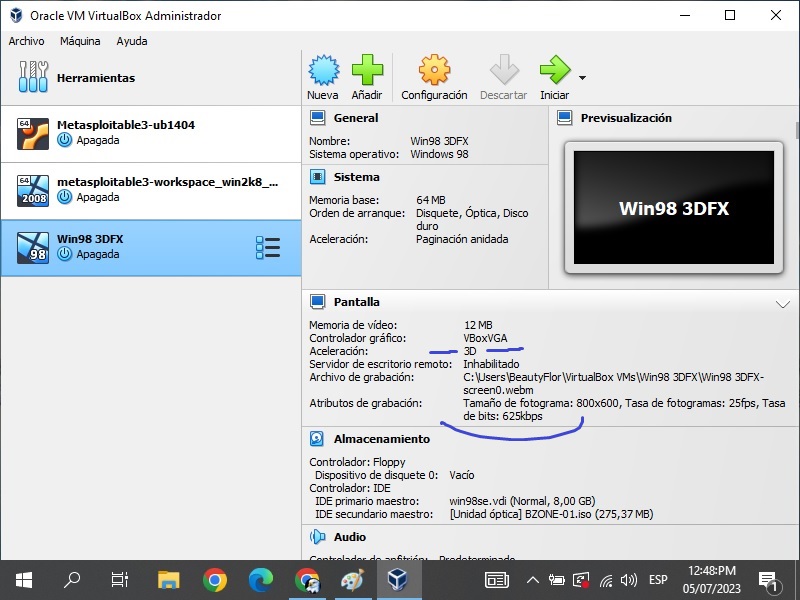Image resolution: width=800 pixels, height=600 pixels.
Task: Select the Herramientas tools entry
Action: (x=151, y=78)
